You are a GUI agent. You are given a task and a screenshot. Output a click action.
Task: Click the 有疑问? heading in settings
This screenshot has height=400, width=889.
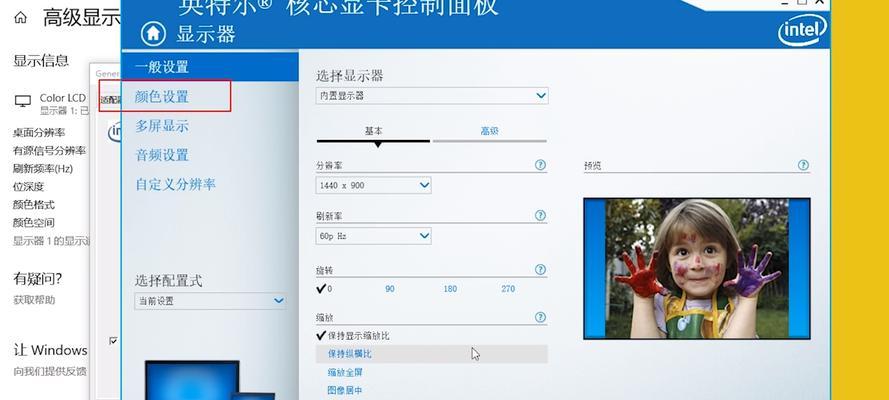tap(37, 279)
